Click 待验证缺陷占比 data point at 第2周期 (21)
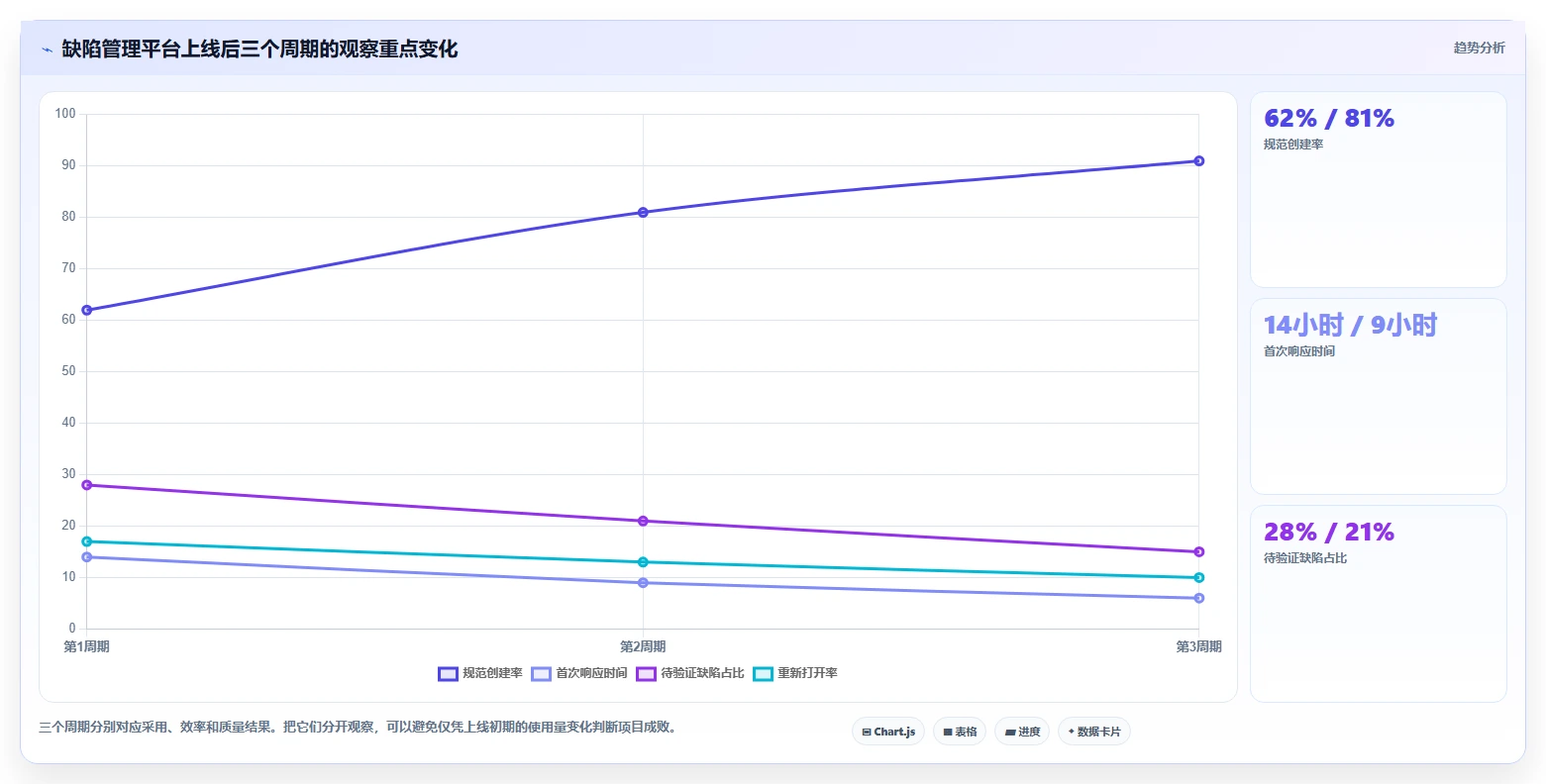 [x=643, y=521]
